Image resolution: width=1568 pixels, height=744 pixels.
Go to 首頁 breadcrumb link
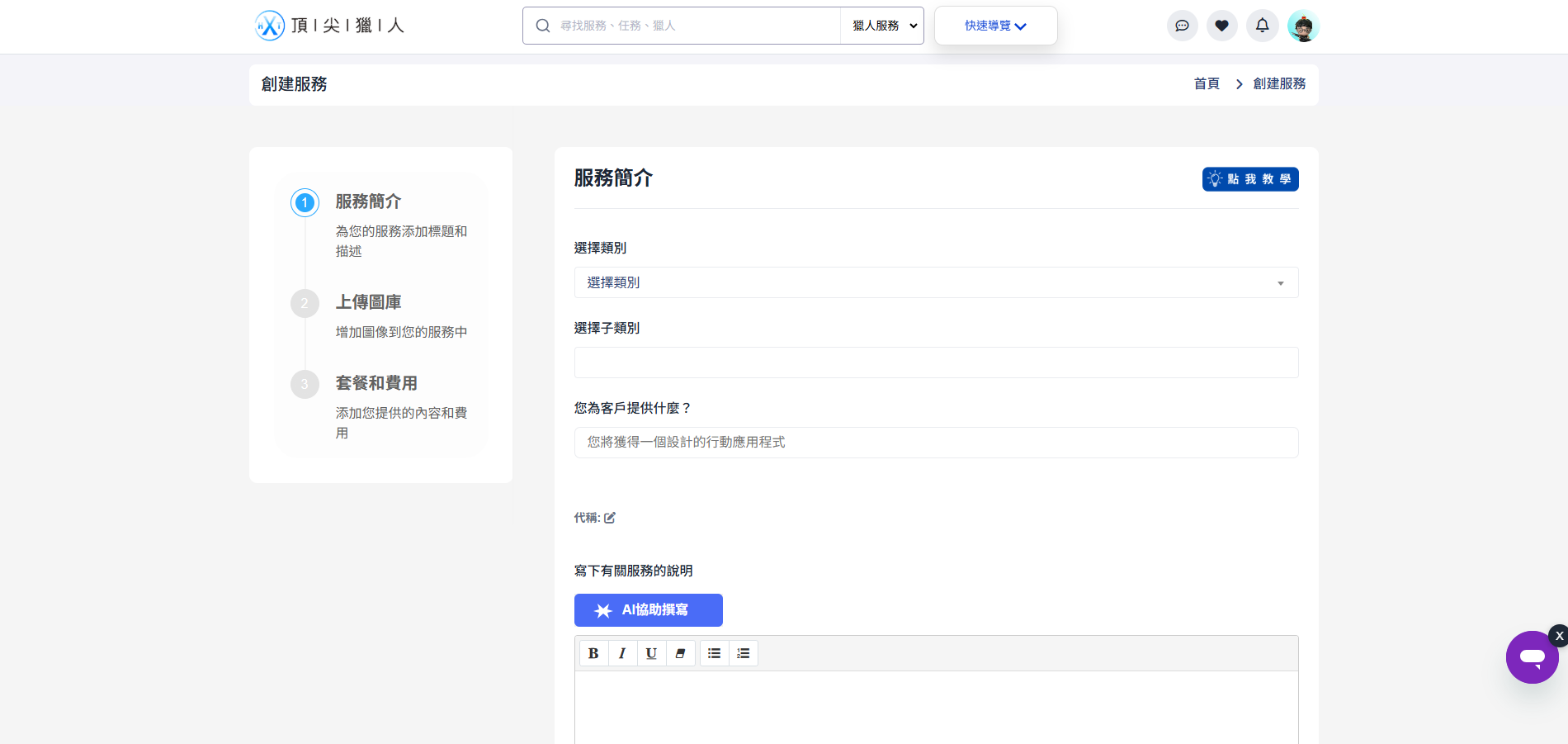coord(1207,83)
